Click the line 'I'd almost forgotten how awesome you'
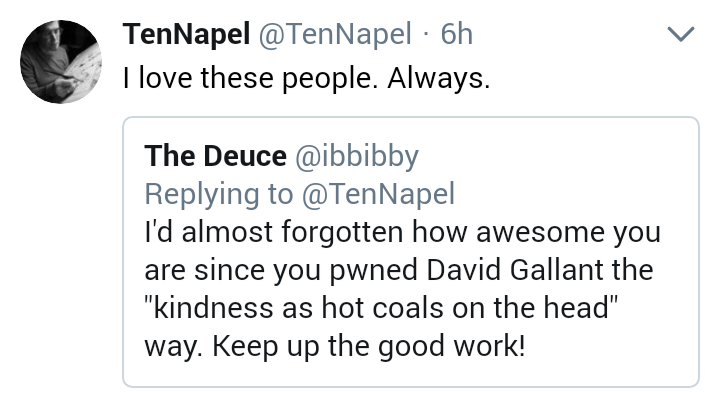Viewport: 720px width, 403px height. click(403, 232)
